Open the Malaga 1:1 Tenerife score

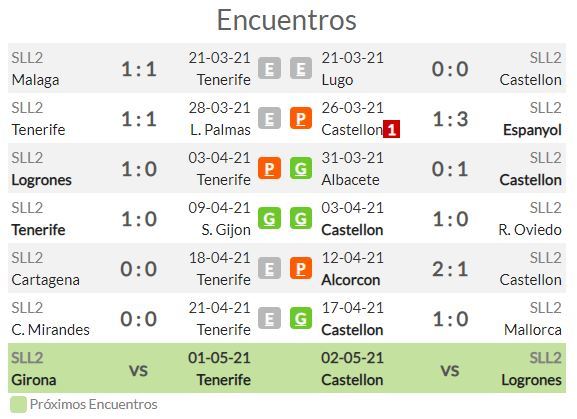[x=139, y=69]
